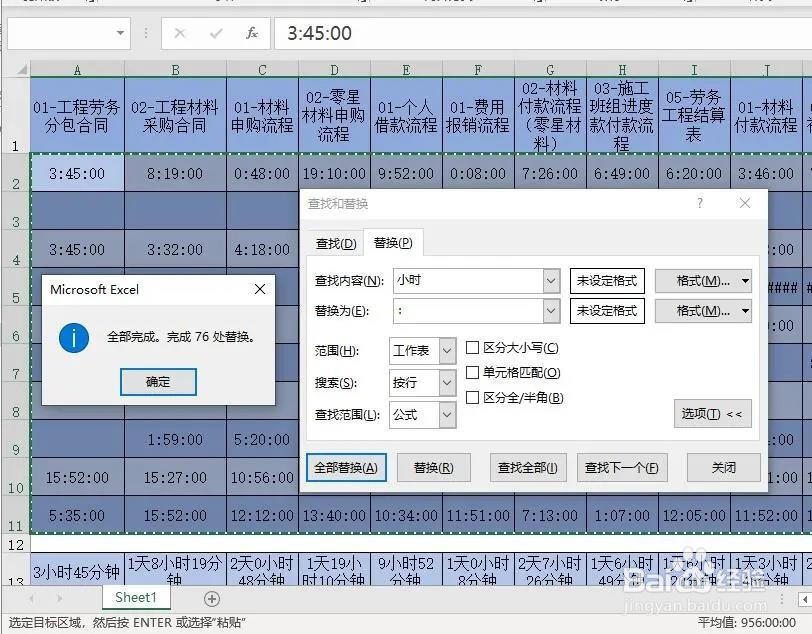Image resolution: width=812 pixels, height=634 pixels.
Task: Click the 替换(R) button
Action: click(x=434, y=468)
